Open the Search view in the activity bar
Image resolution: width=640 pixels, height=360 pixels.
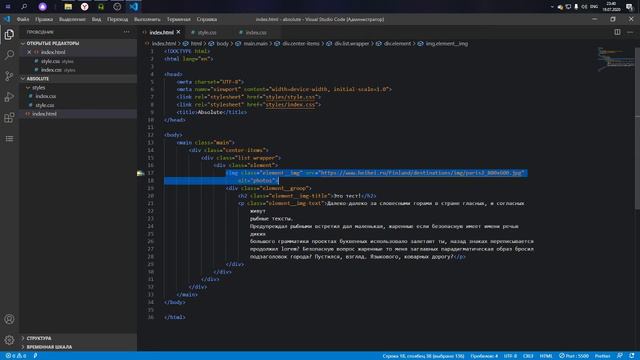click(x=9, y=55)
